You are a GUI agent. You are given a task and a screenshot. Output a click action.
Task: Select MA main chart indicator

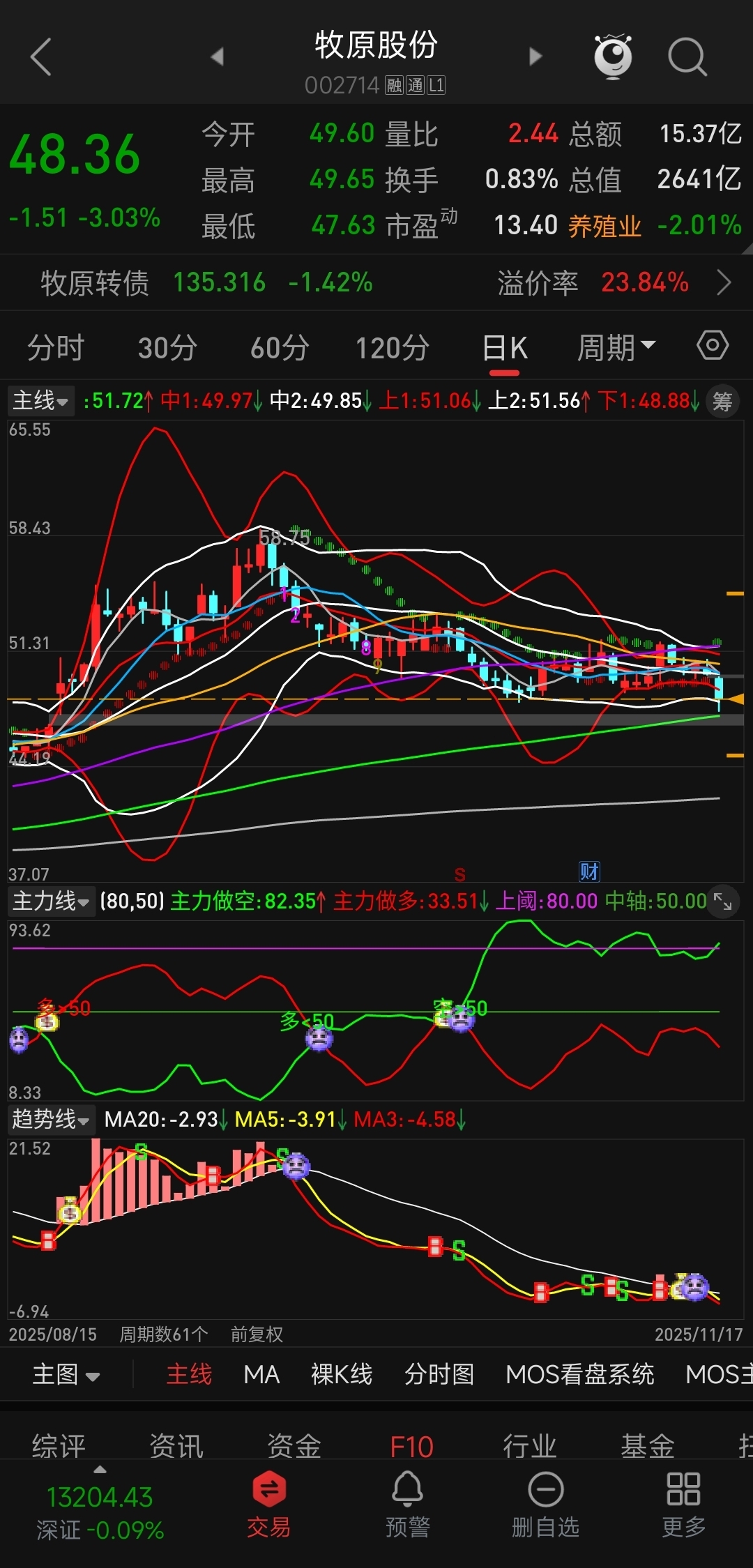coord(261,1374)
